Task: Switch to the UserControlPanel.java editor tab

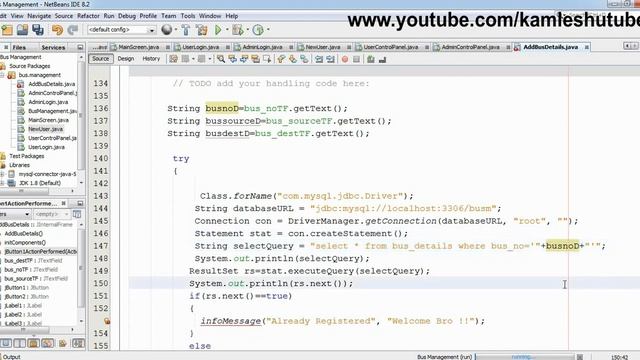Action: click(391, 47)
